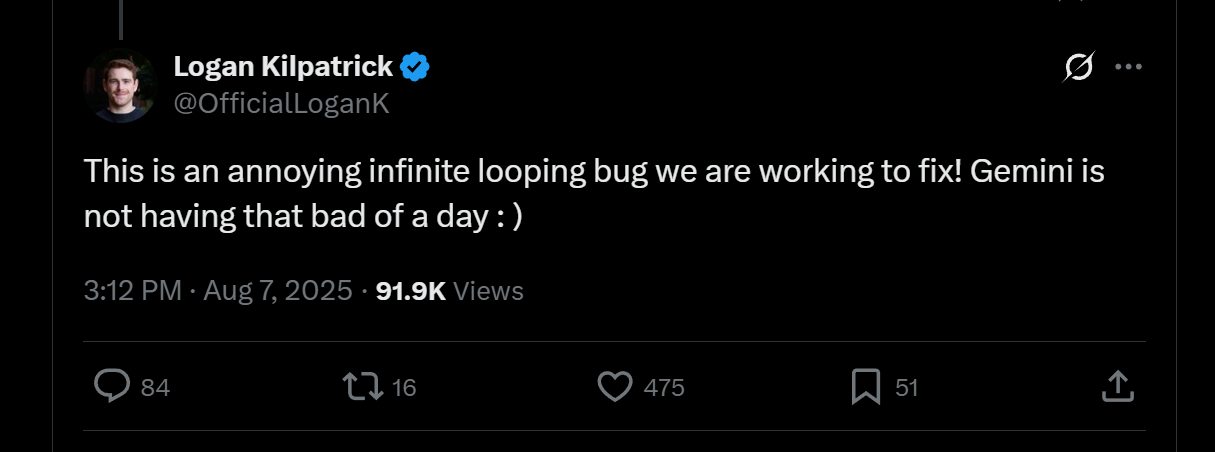This screenshot has height=452, width=1215.
Task: Click the 51 bookmarks count
Action: (906, 387)
